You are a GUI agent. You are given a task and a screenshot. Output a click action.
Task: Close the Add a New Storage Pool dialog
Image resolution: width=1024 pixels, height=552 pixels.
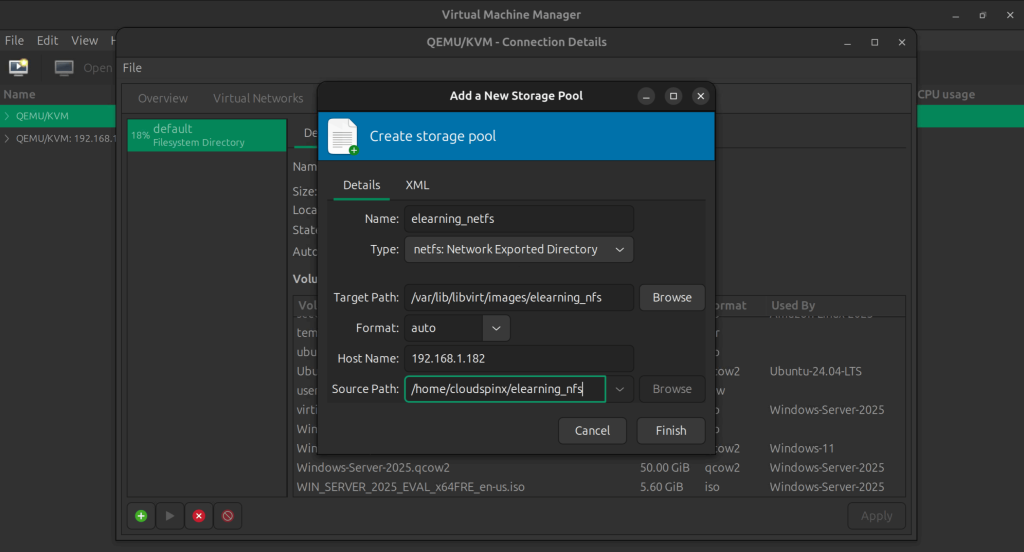[701, 96]
